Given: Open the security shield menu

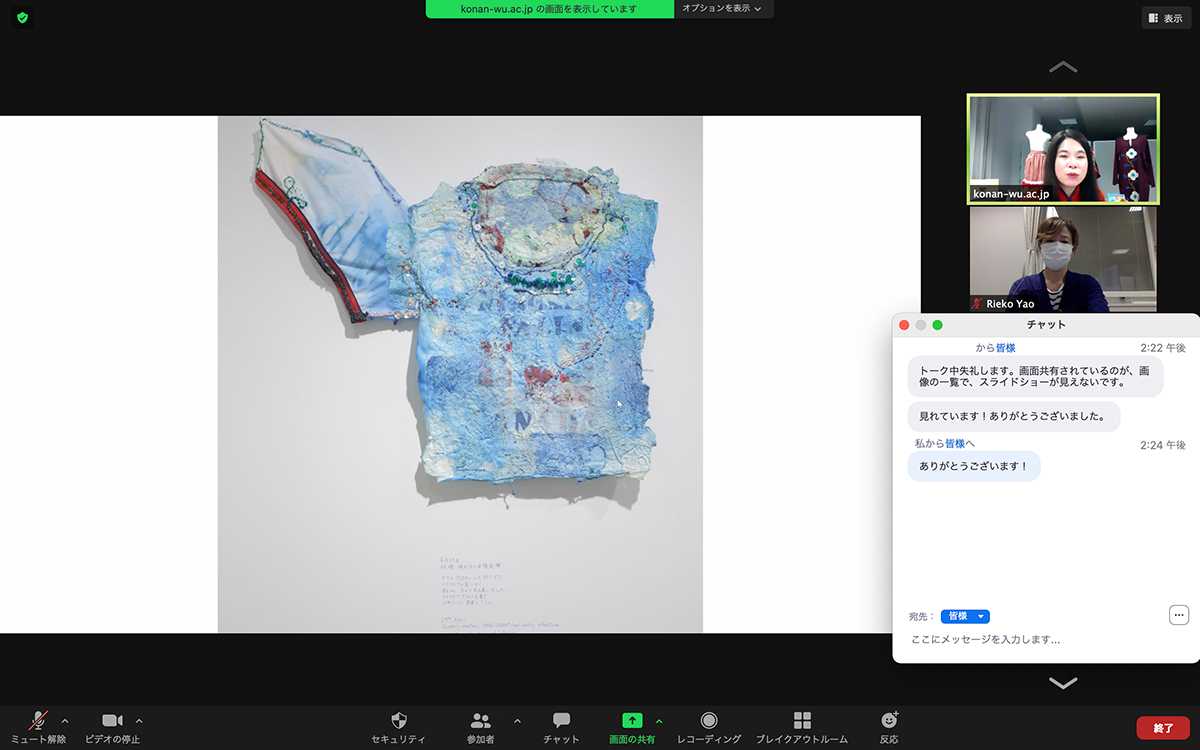Looking at the screenshot, I should click(398, 726).
